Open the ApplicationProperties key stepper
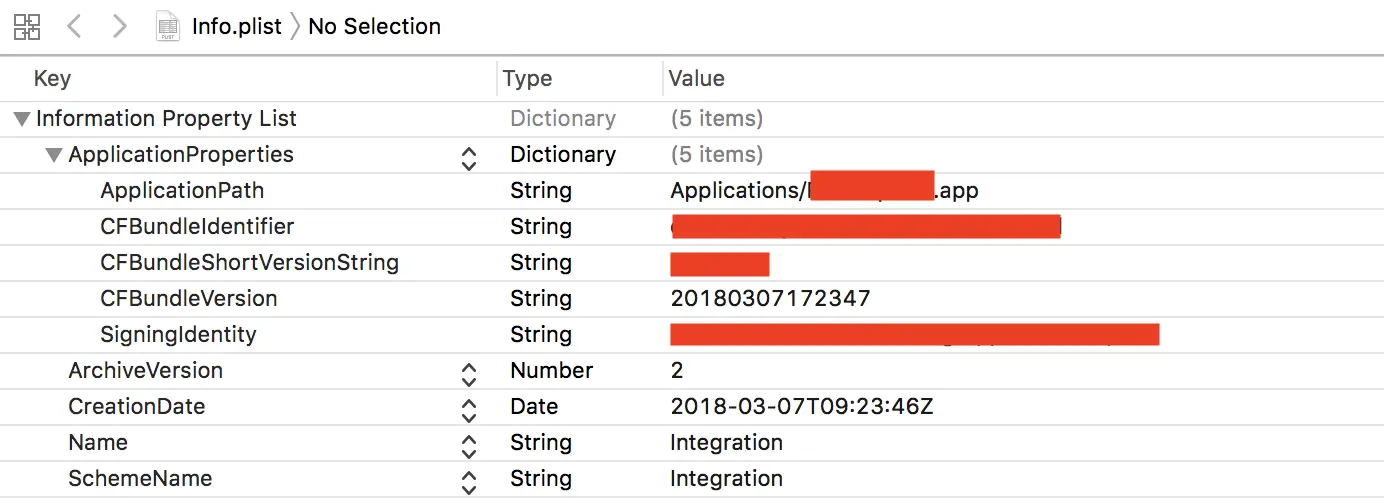Image resolution: width=1384 pixels, height=498 pixels. click(x=468, y=157)
